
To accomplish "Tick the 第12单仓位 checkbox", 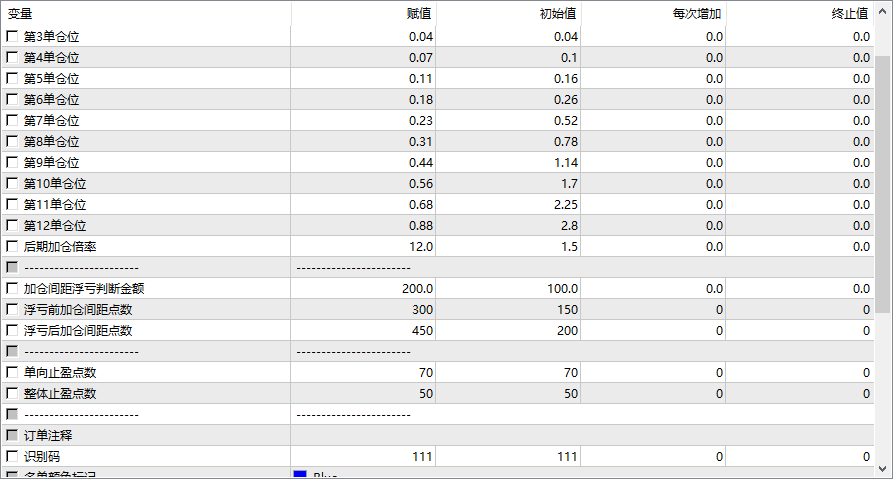I will 12,226.
